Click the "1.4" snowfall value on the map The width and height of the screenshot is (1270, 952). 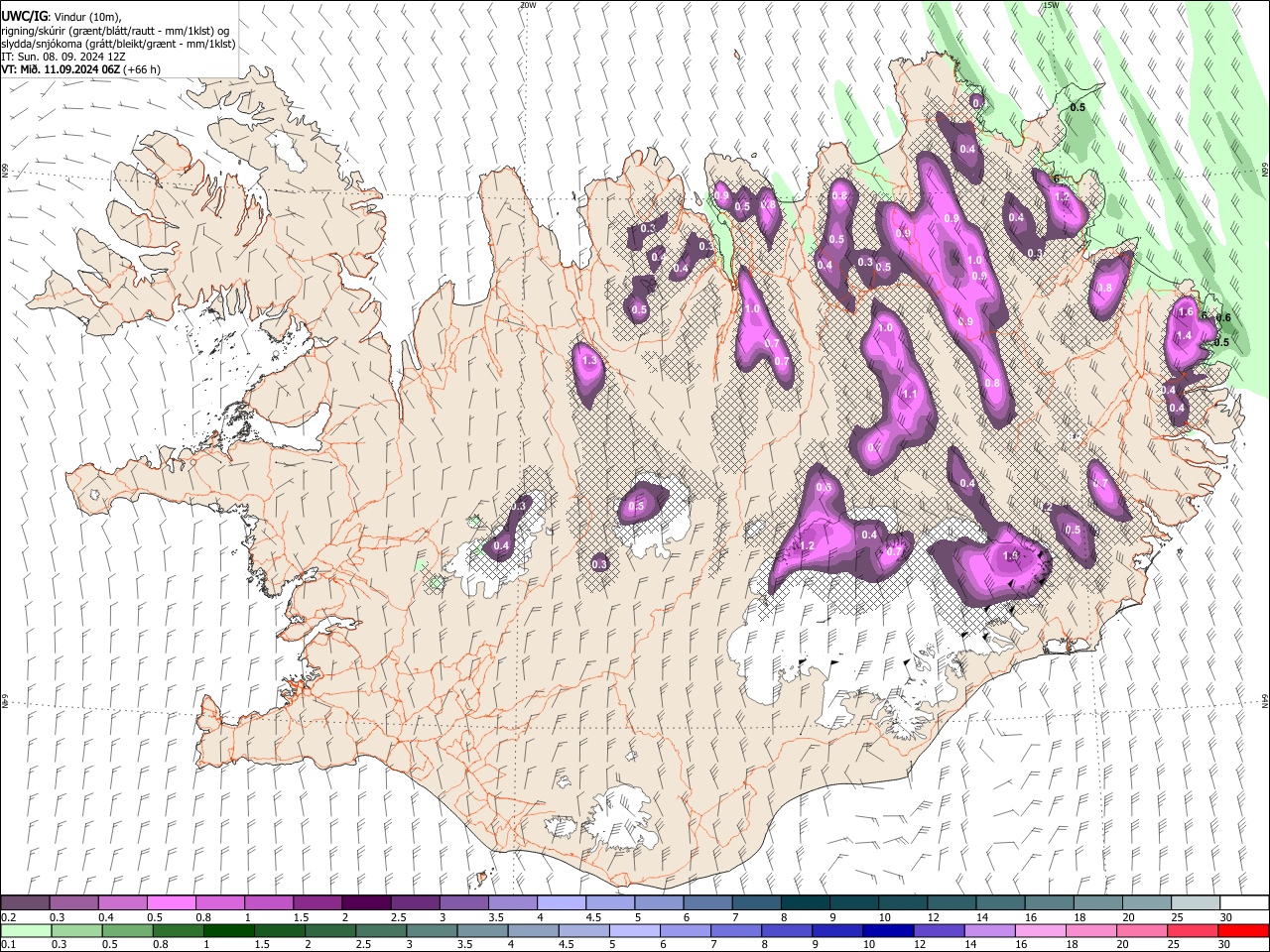point(1184,336)
